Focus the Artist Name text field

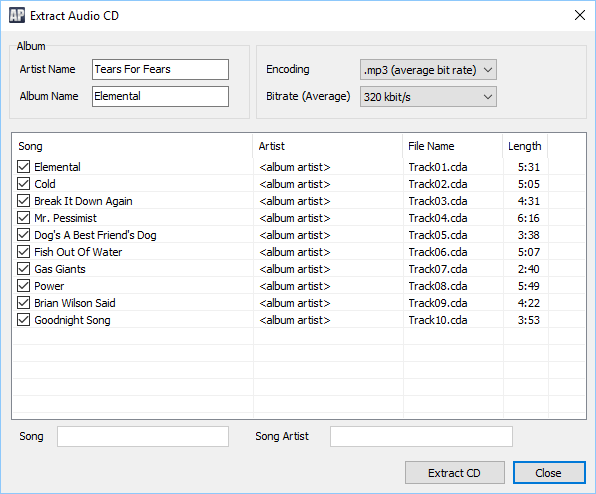(x=160, y=69)
